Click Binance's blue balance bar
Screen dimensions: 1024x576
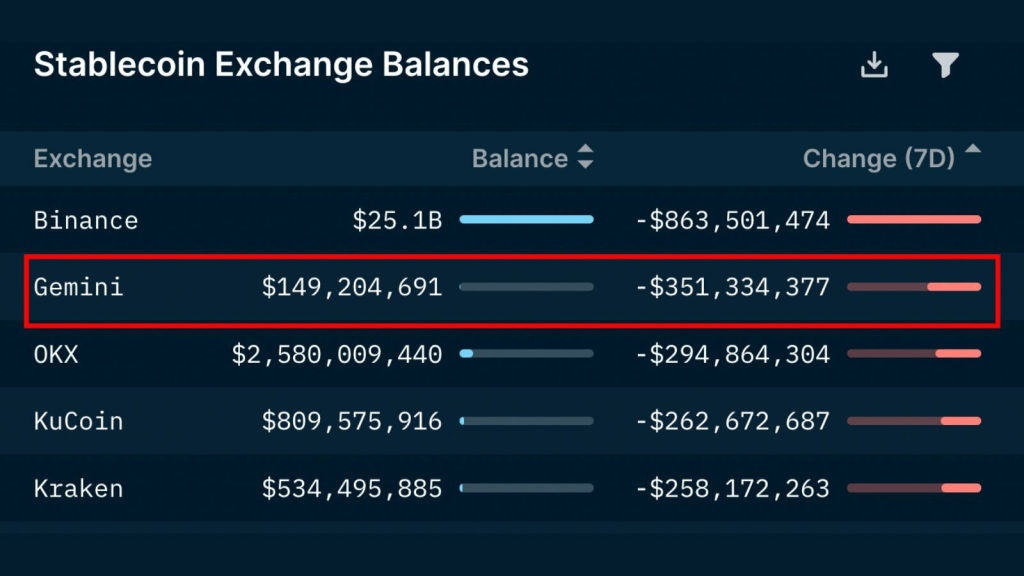[x=526, y=219]
